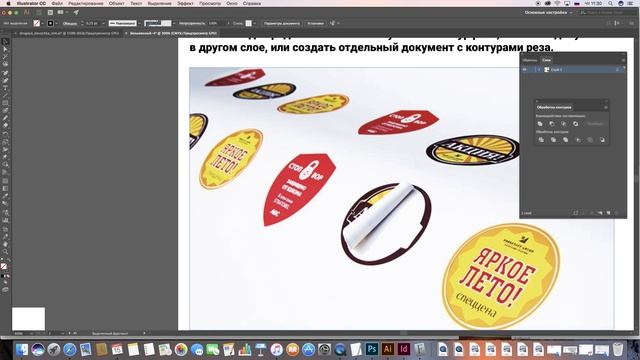Open InDesign from the Dock
This screenshot has width=640, height=360.
pos(404,349)
